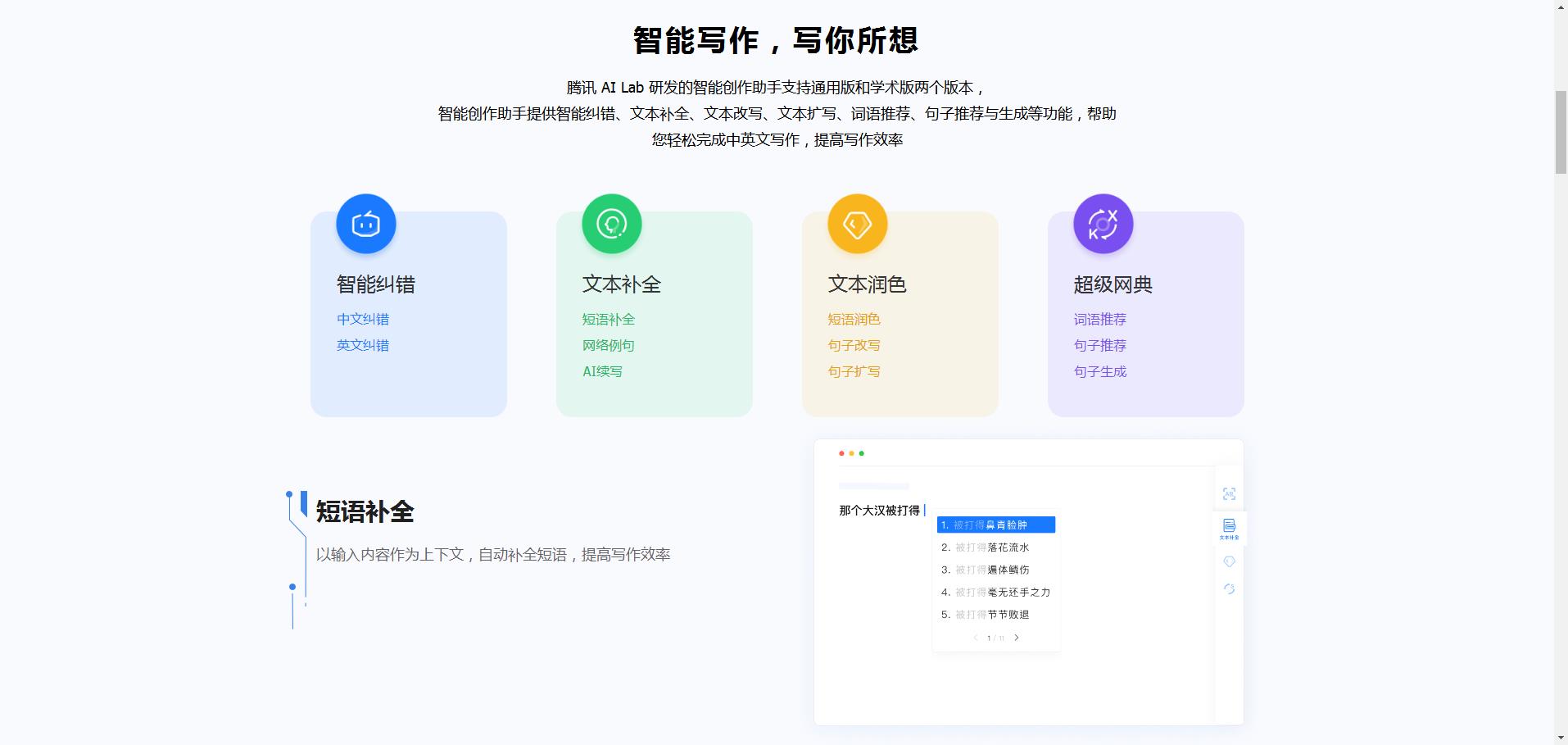Click the circular refresh icon in demo sidebar
Screen dimensions: 1568x745
tap(1229, 588)
